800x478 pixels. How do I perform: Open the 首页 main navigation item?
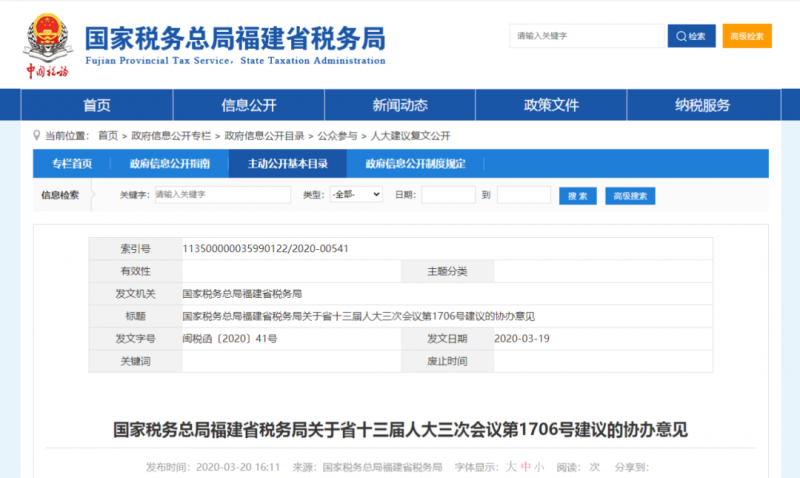tap(97, 105)
